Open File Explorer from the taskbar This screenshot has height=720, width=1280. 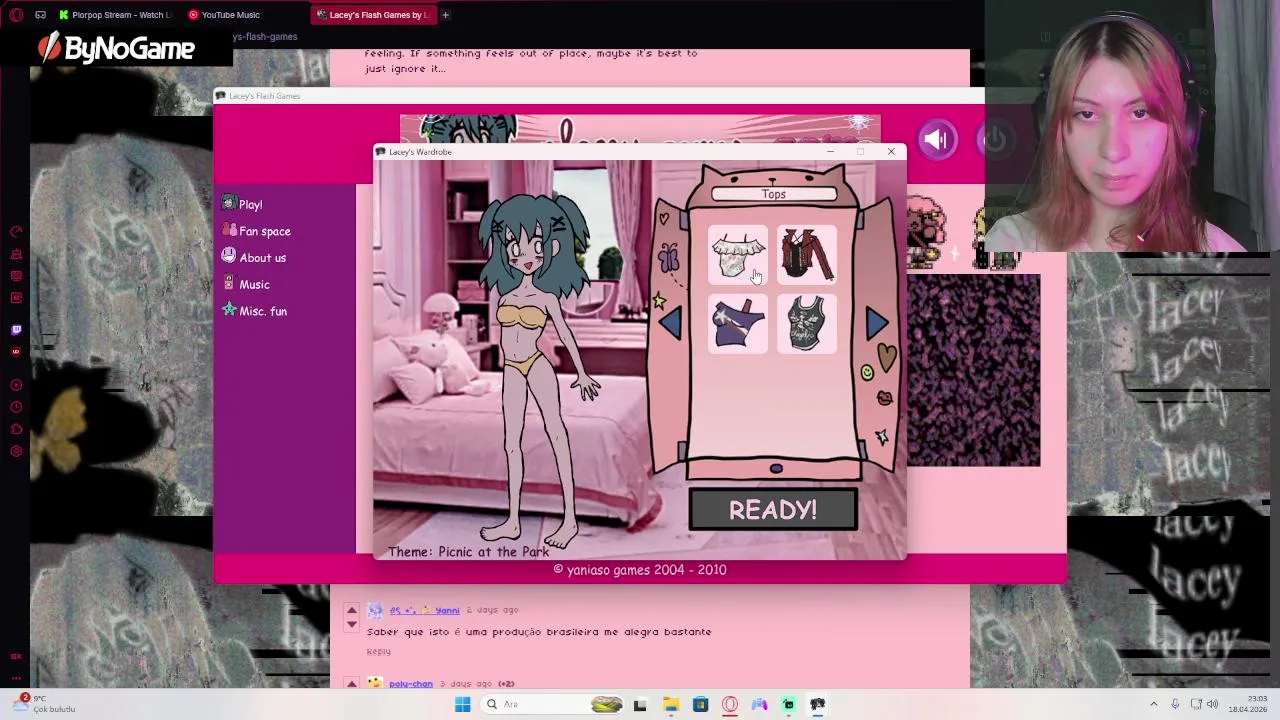[670, 704]
